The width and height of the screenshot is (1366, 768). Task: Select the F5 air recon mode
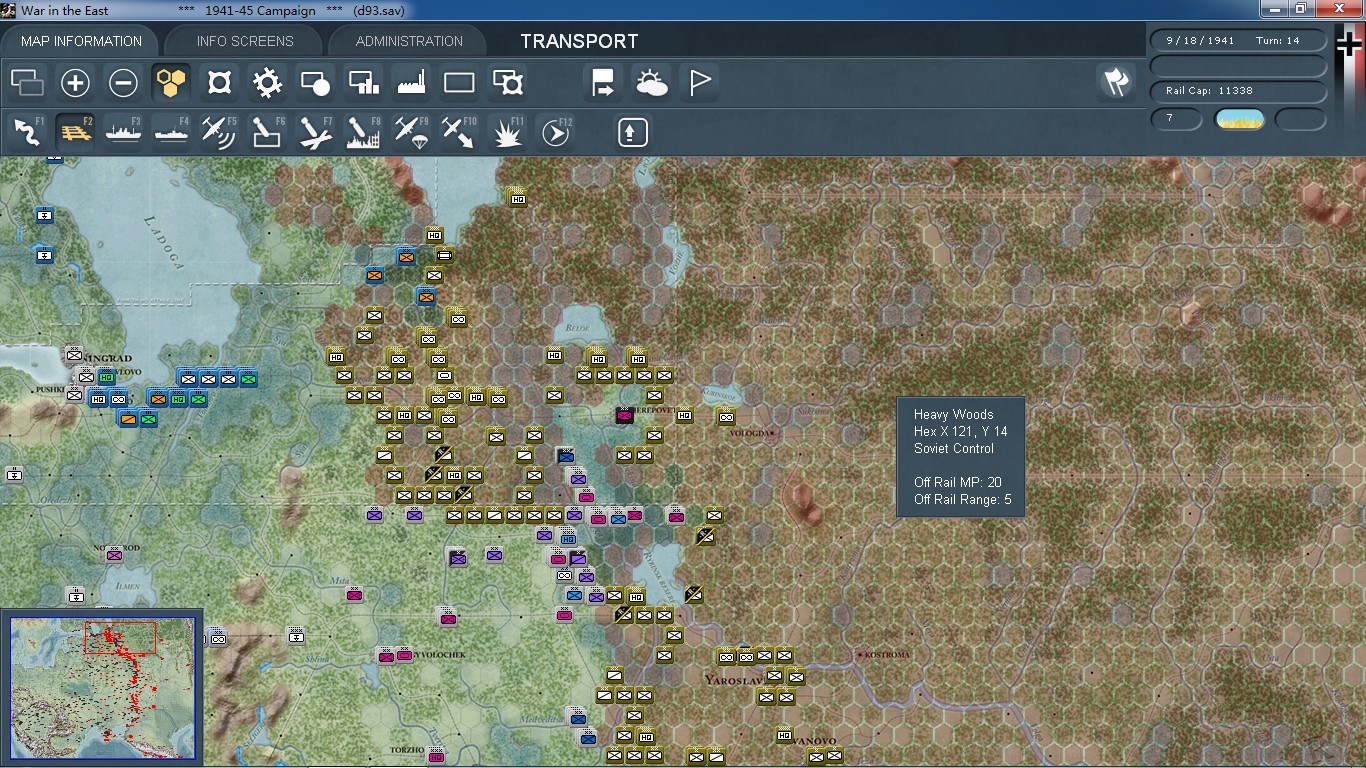pyautogui.click(x=219, y=132)
